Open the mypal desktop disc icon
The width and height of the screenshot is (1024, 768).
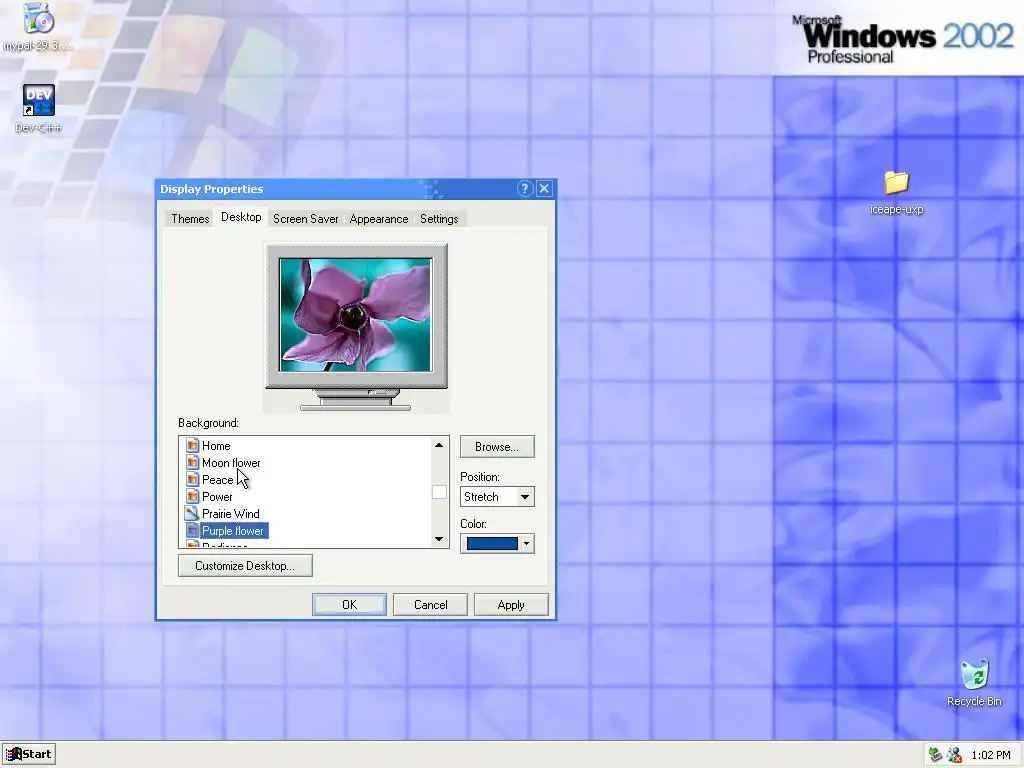[38, 18]
